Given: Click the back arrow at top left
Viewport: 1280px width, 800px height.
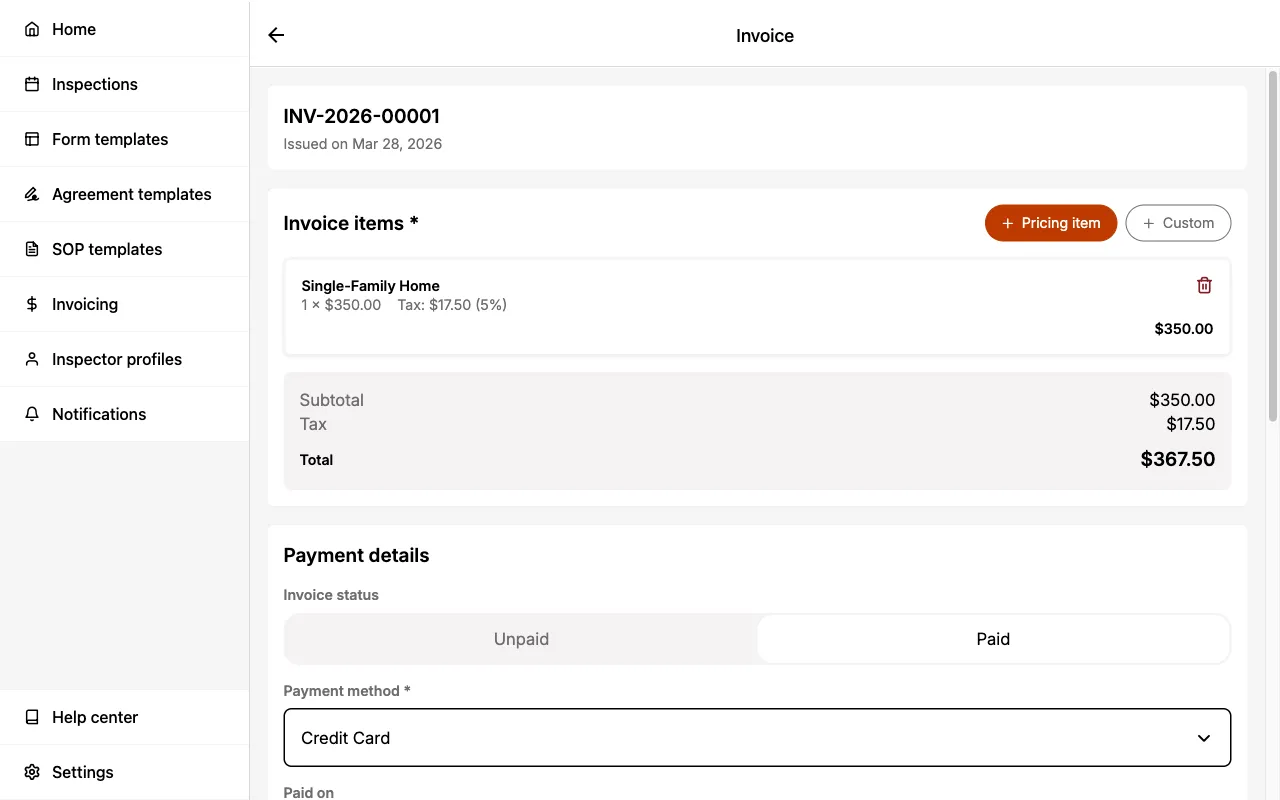Looking at the screenshot, I should point(275,34).
